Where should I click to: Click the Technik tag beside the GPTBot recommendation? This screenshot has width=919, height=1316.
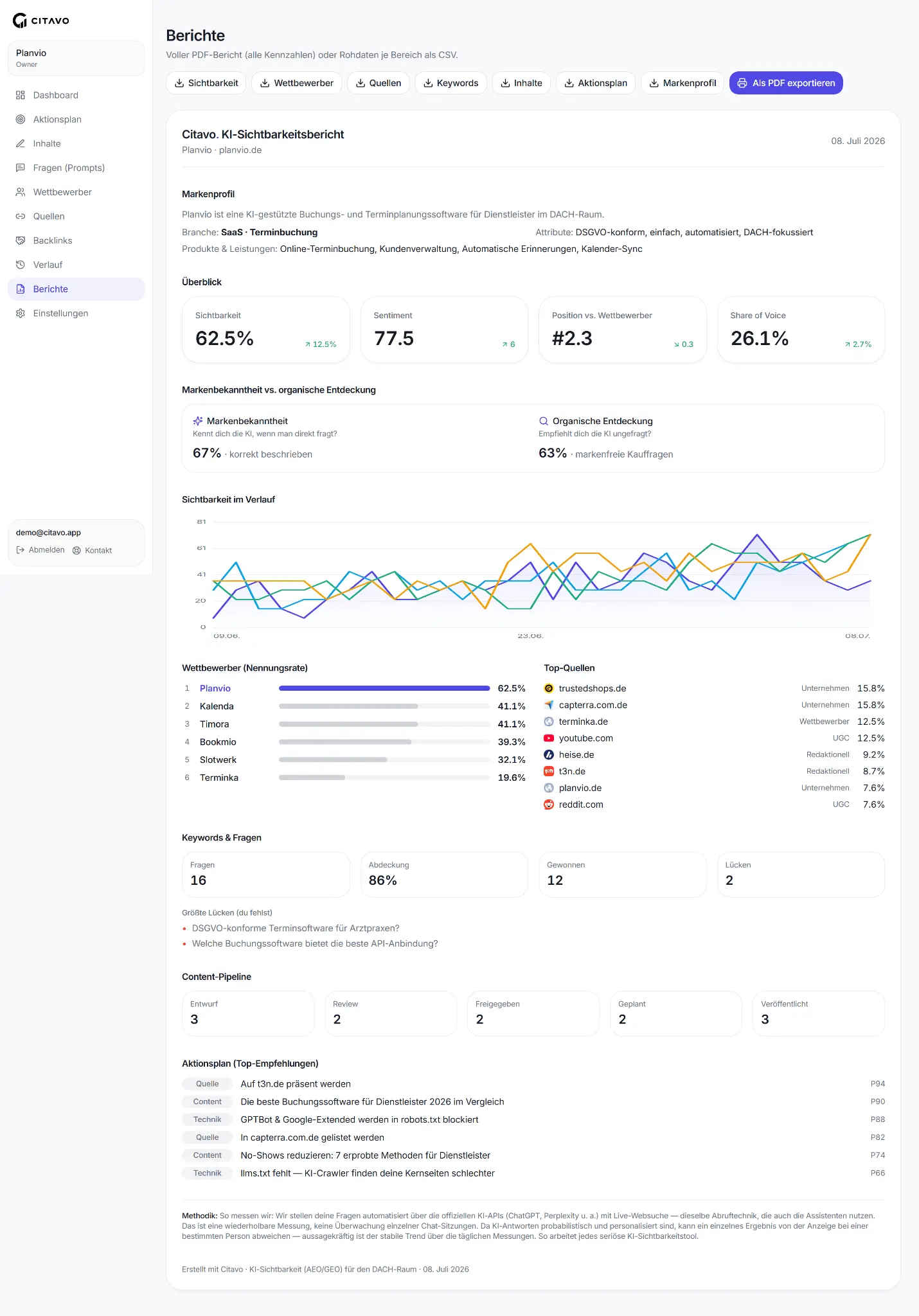[x=207, y=1119]
